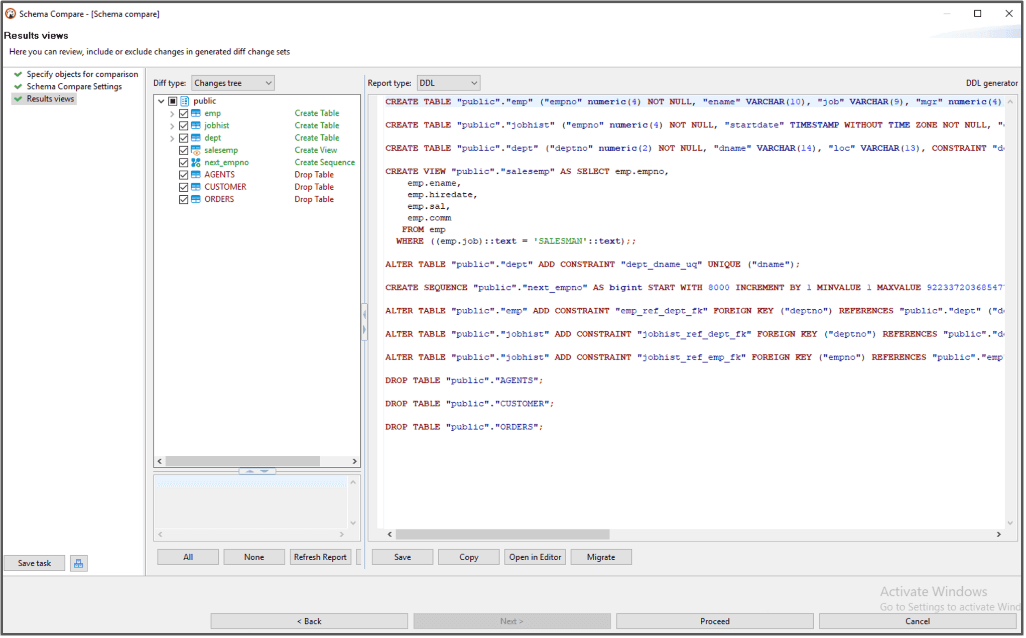Click the diagram icon beside Save task
The width and height of the screenshot is (1026, 638).
pyautogui.click(x=79, y=563)
